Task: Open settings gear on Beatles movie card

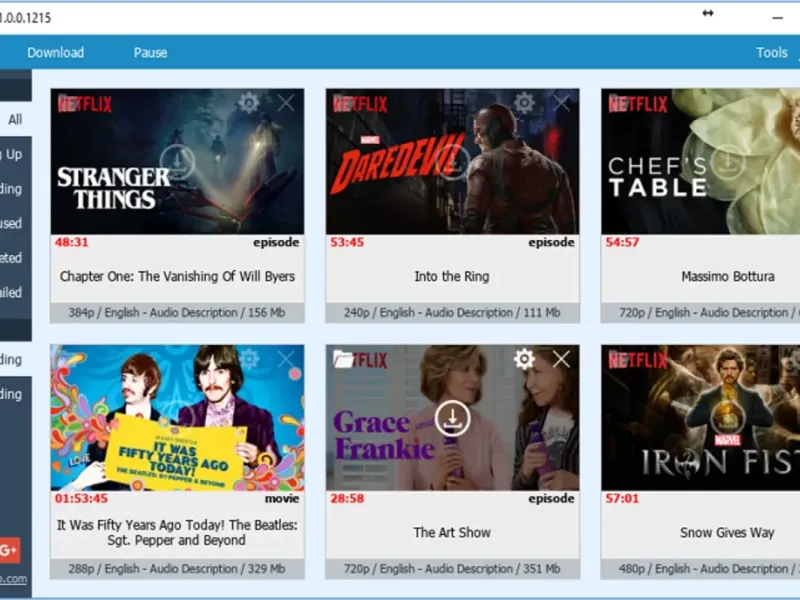Action: click(249, 359)
